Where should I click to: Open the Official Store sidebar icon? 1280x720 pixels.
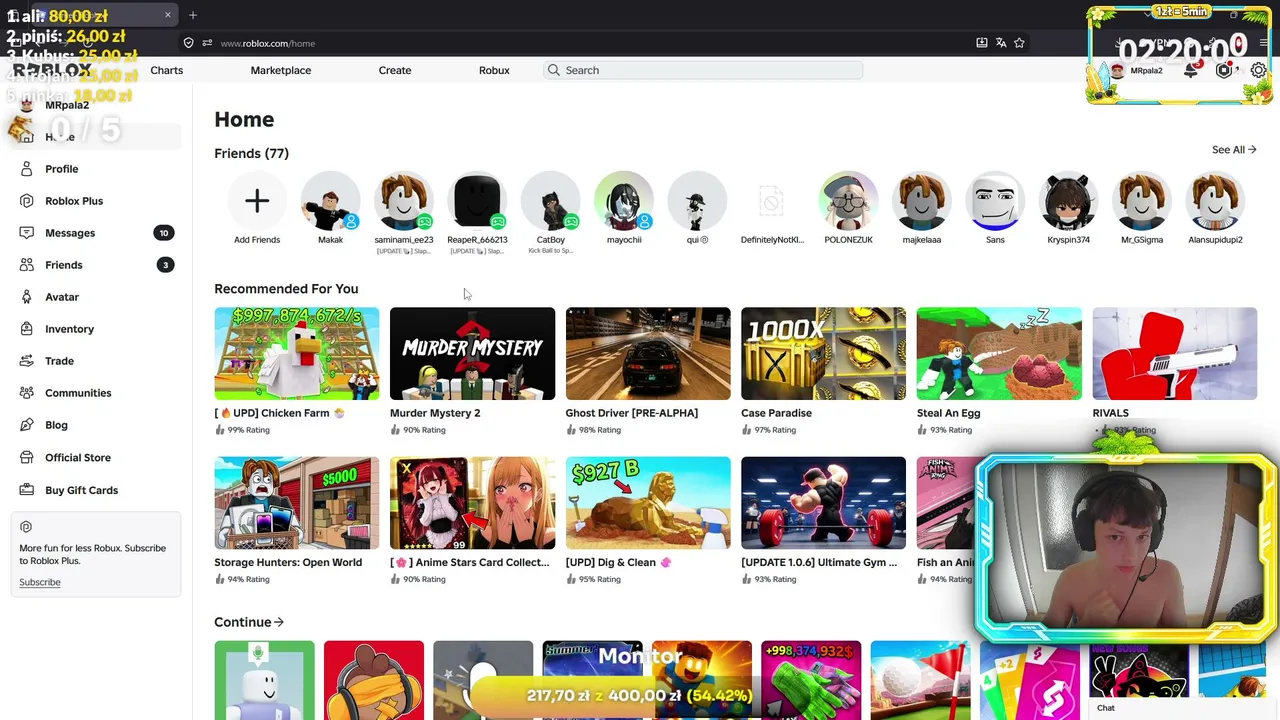(27, 458)
